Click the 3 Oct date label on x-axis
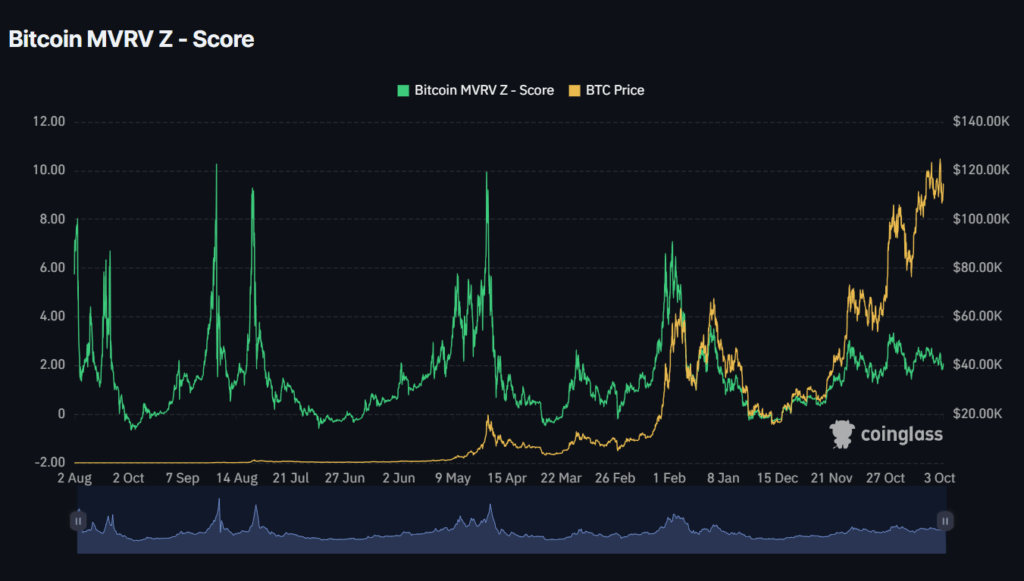Image resolution: width=1024 pixels, height=581 pixels. pos(938,478)
